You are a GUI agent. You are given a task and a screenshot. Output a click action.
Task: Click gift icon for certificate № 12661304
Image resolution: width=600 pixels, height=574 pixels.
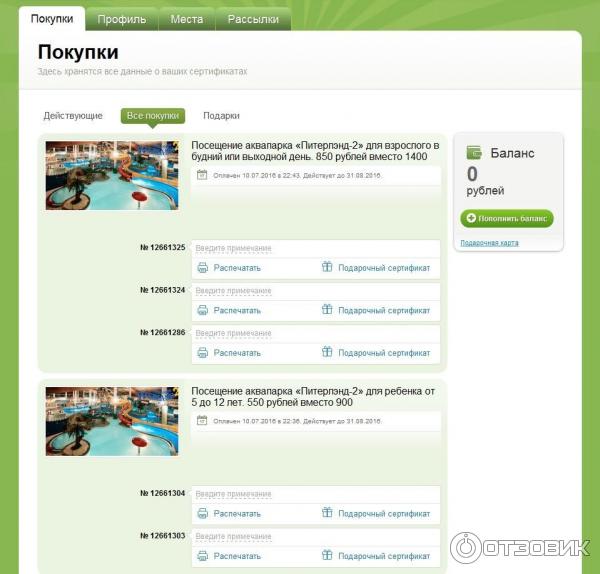[x=327, y=512]
